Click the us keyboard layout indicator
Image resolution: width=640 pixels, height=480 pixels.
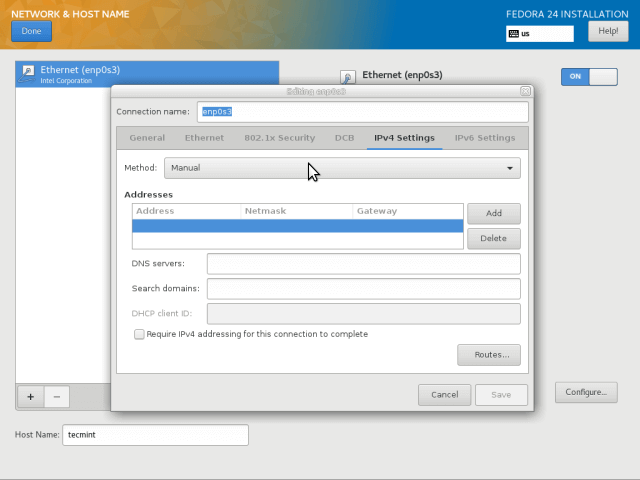[x=540, y=34]
